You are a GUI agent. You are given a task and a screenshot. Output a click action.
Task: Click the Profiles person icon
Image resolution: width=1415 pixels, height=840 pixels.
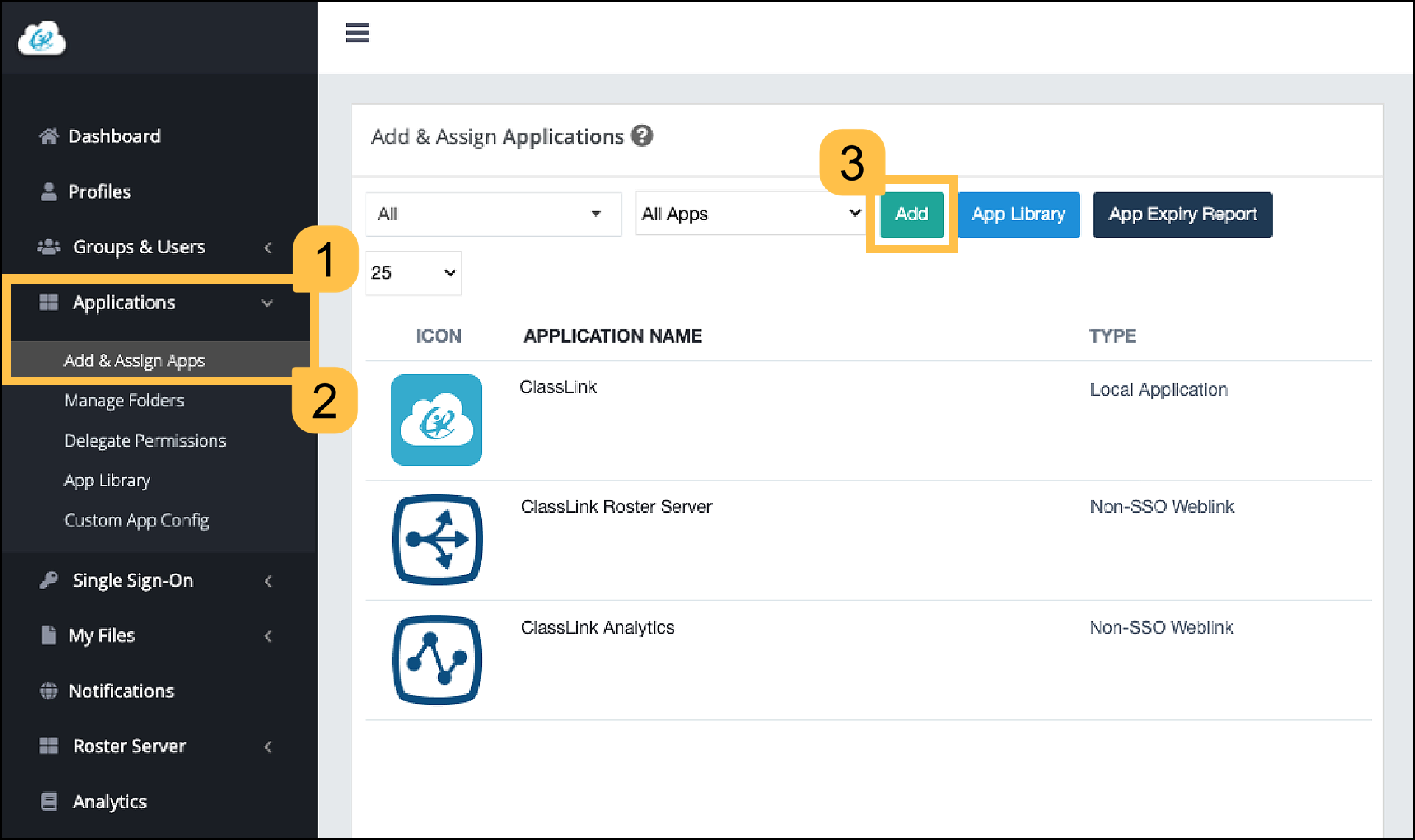tap(49, 192)
